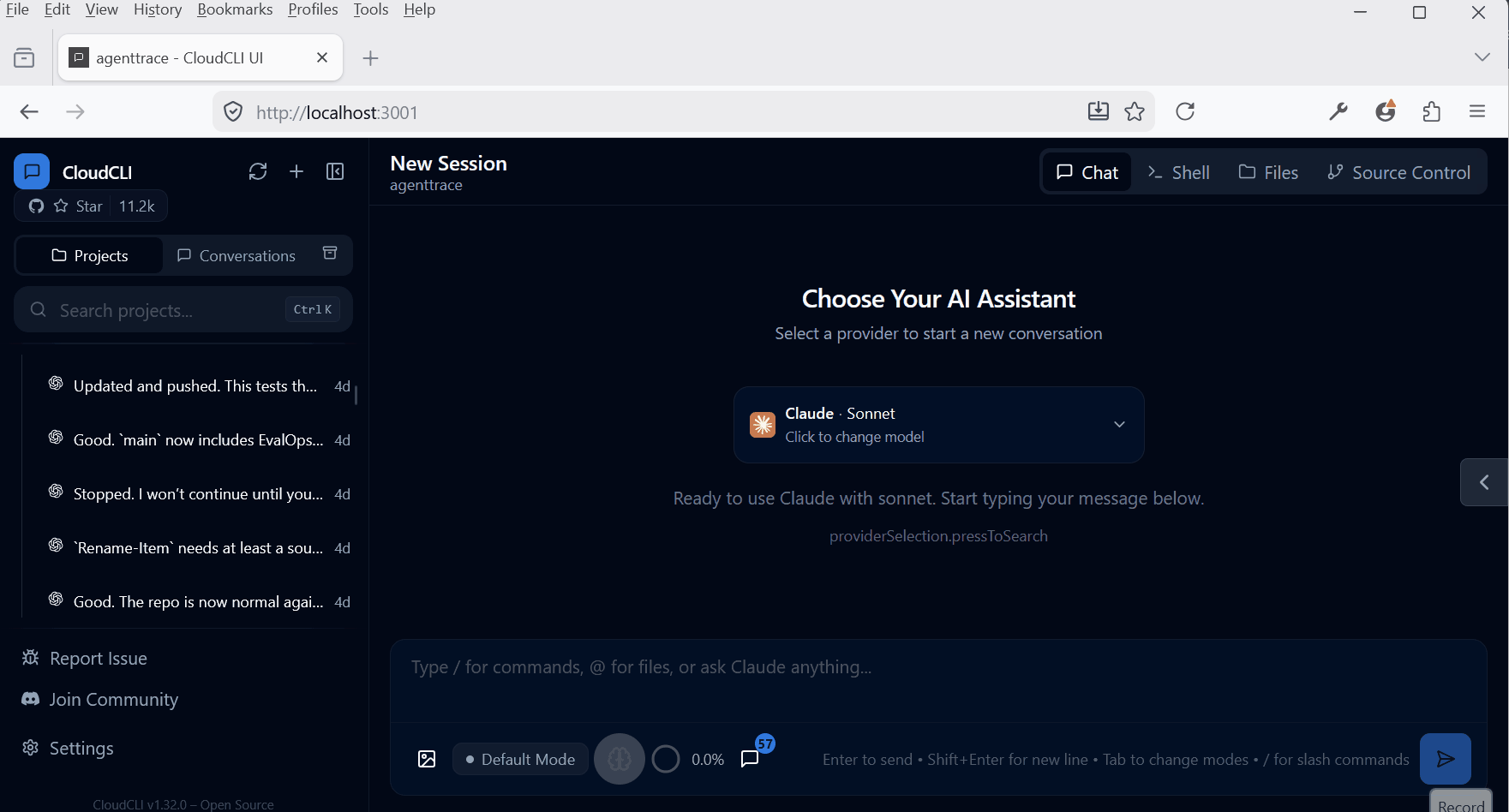Close the agenttrace CloudCLI UI tab

pyautogui.click(x=322, y=57)
